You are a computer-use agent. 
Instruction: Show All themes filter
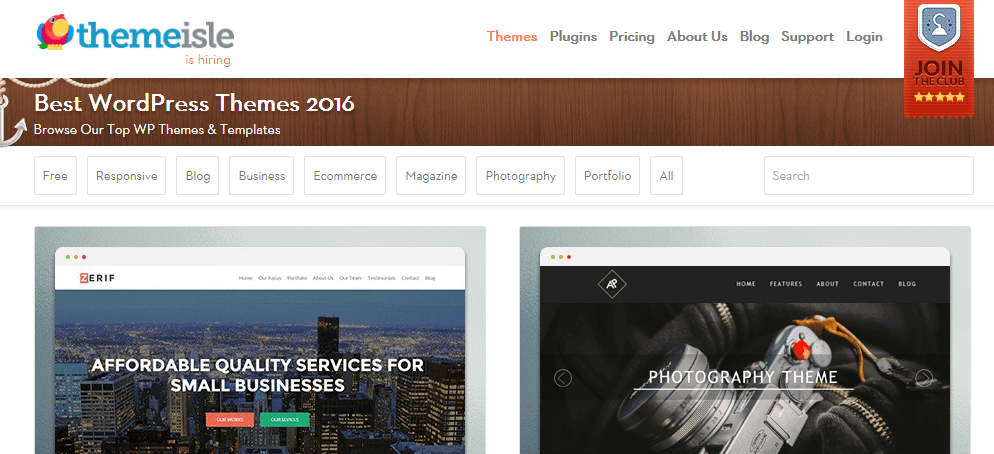pyautogui.click(x=666, y=176)
